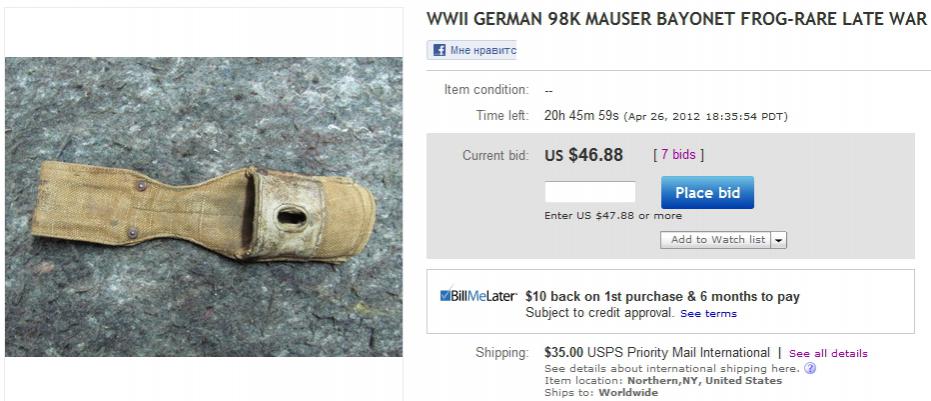Click the WWII German 98K Mauser listing title
This screenshot has height=401, width=931.
[x=676, y=19]
